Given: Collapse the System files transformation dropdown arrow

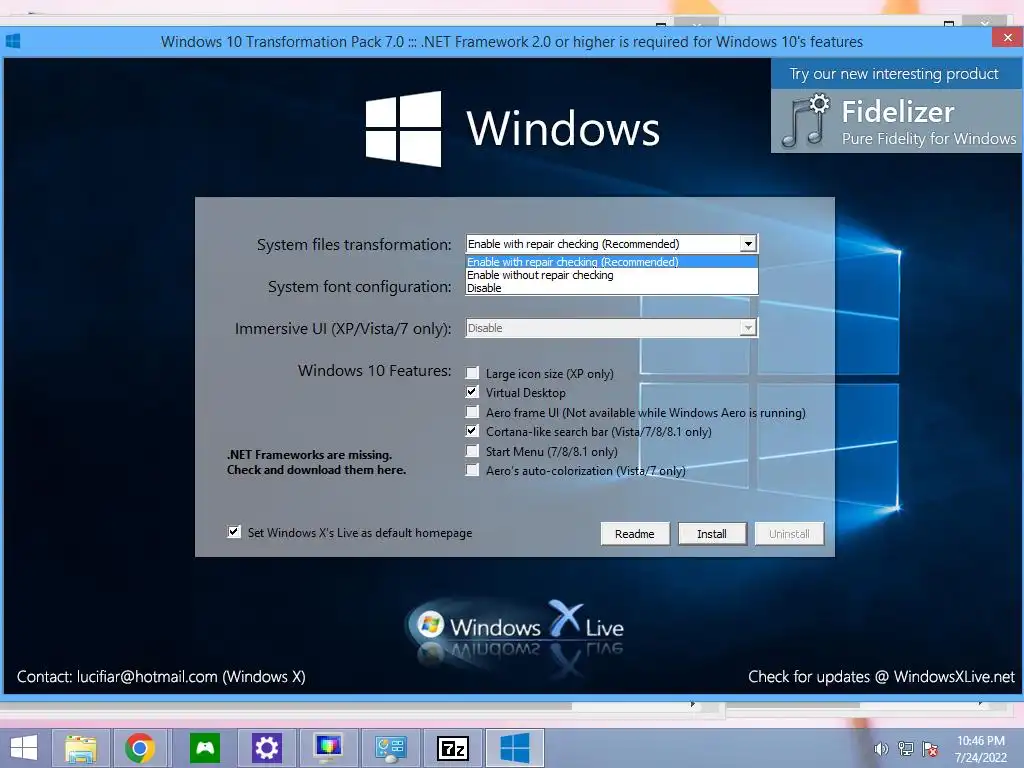Looking at the screenshot, I should tap(748, 244).
